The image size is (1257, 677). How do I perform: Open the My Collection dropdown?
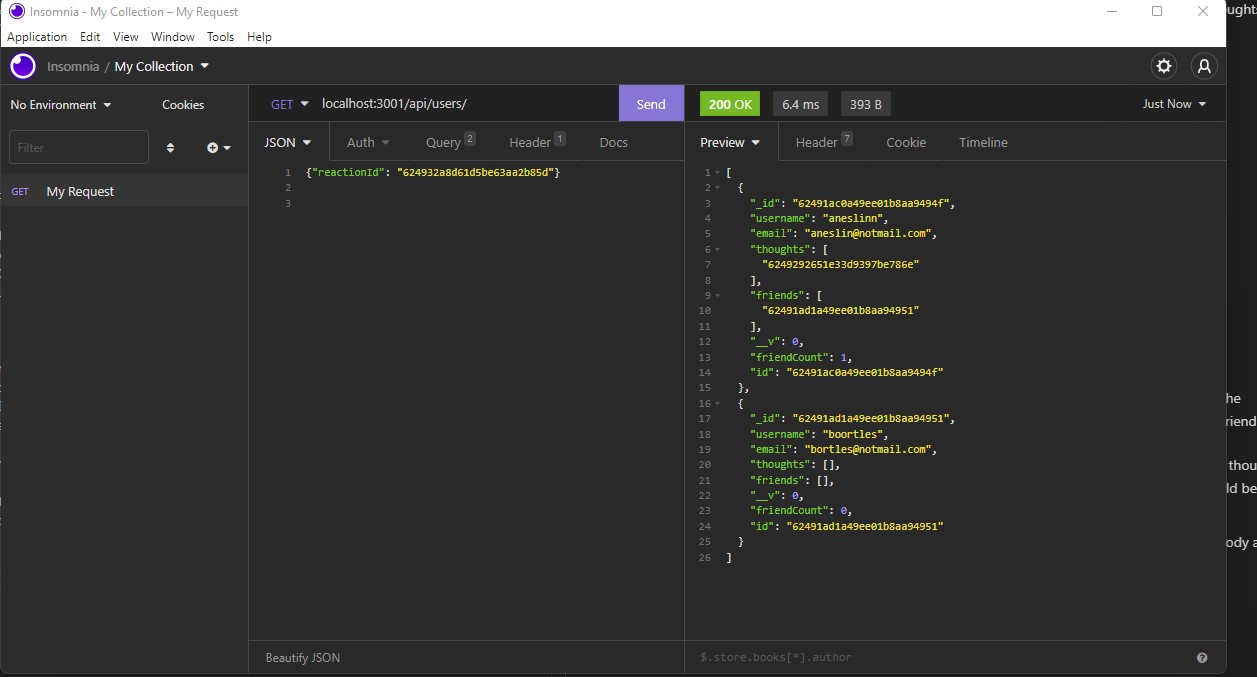pyautogui.click(x=162, y=66)
